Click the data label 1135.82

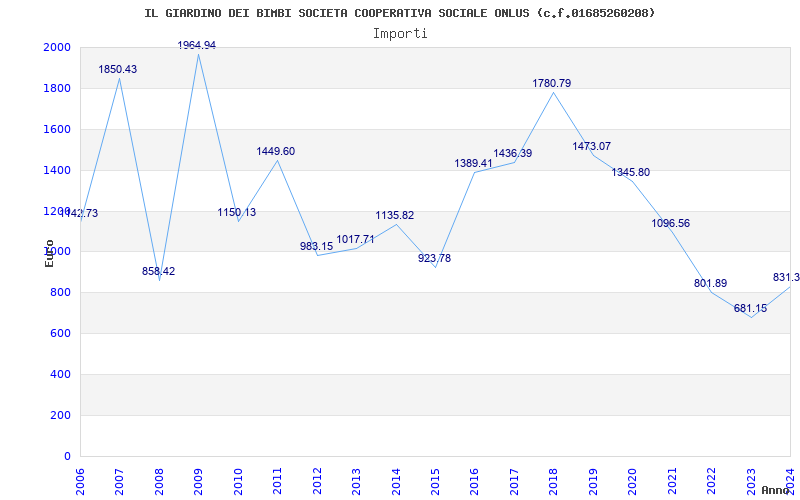pyautogui.click(x=395, y=216)
